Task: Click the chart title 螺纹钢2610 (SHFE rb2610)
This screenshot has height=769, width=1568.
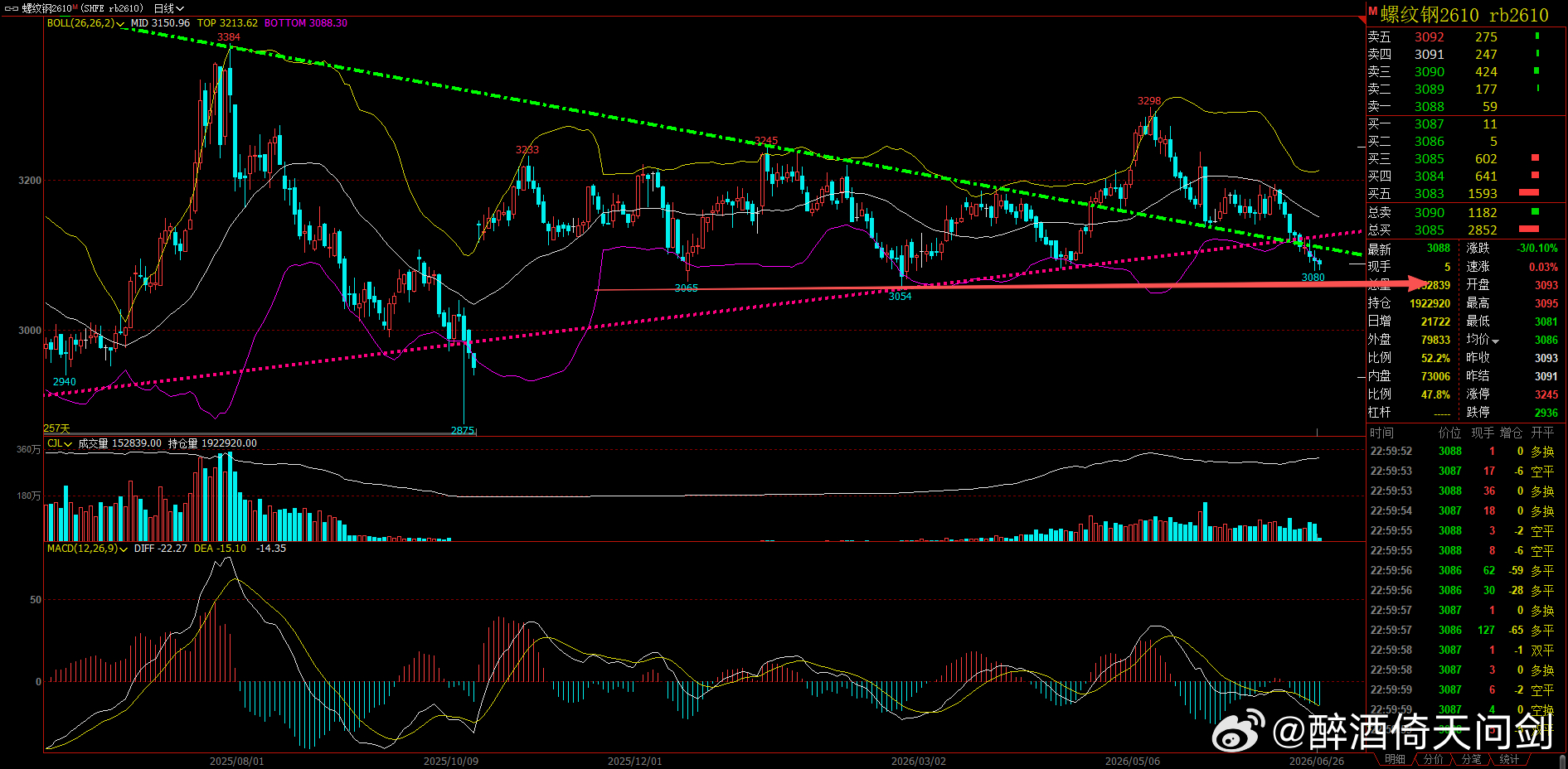Action: pyautogui.click(x=82, y=8)
